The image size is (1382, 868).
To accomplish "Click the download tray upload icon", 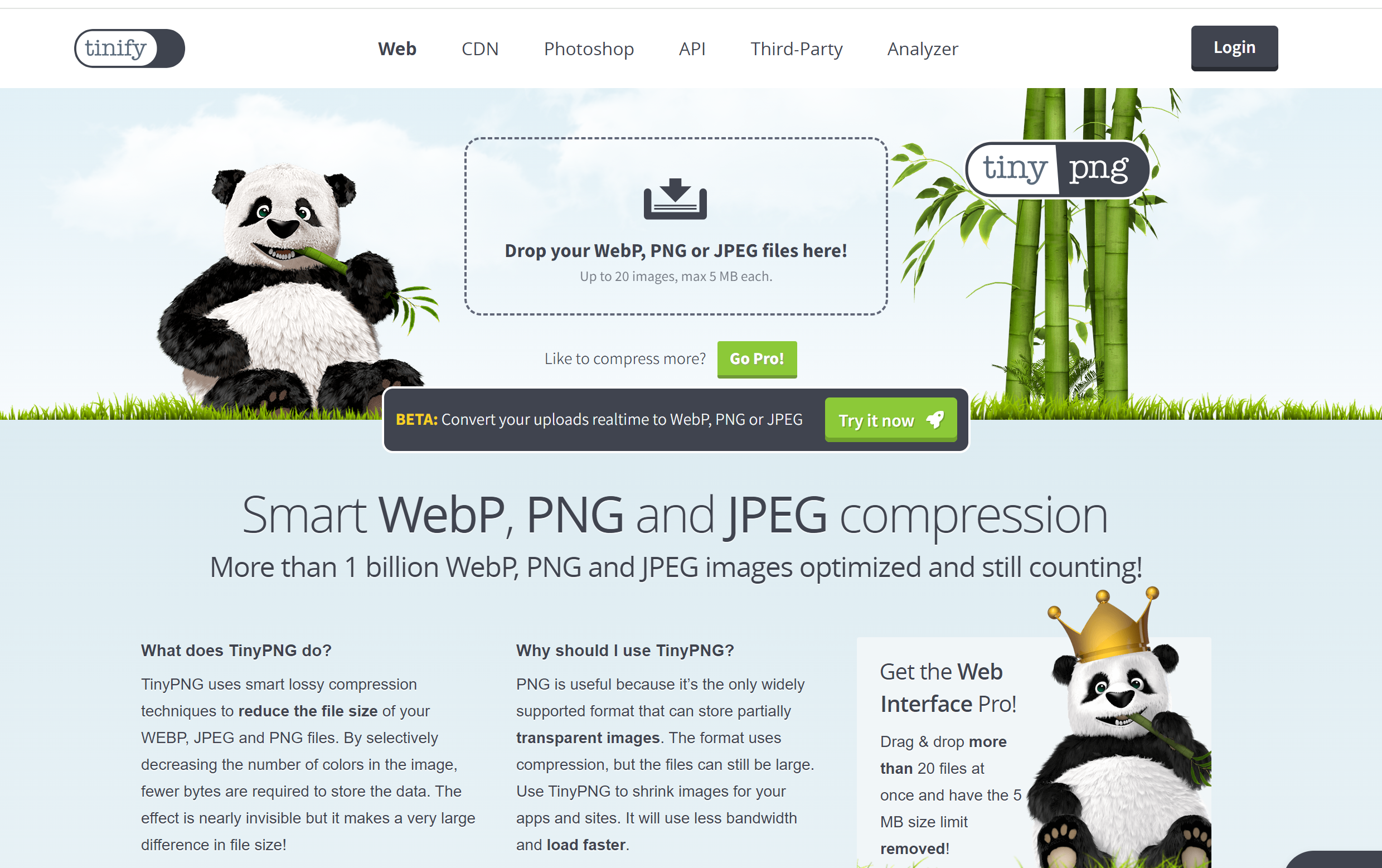I will (x=675, y=198).
